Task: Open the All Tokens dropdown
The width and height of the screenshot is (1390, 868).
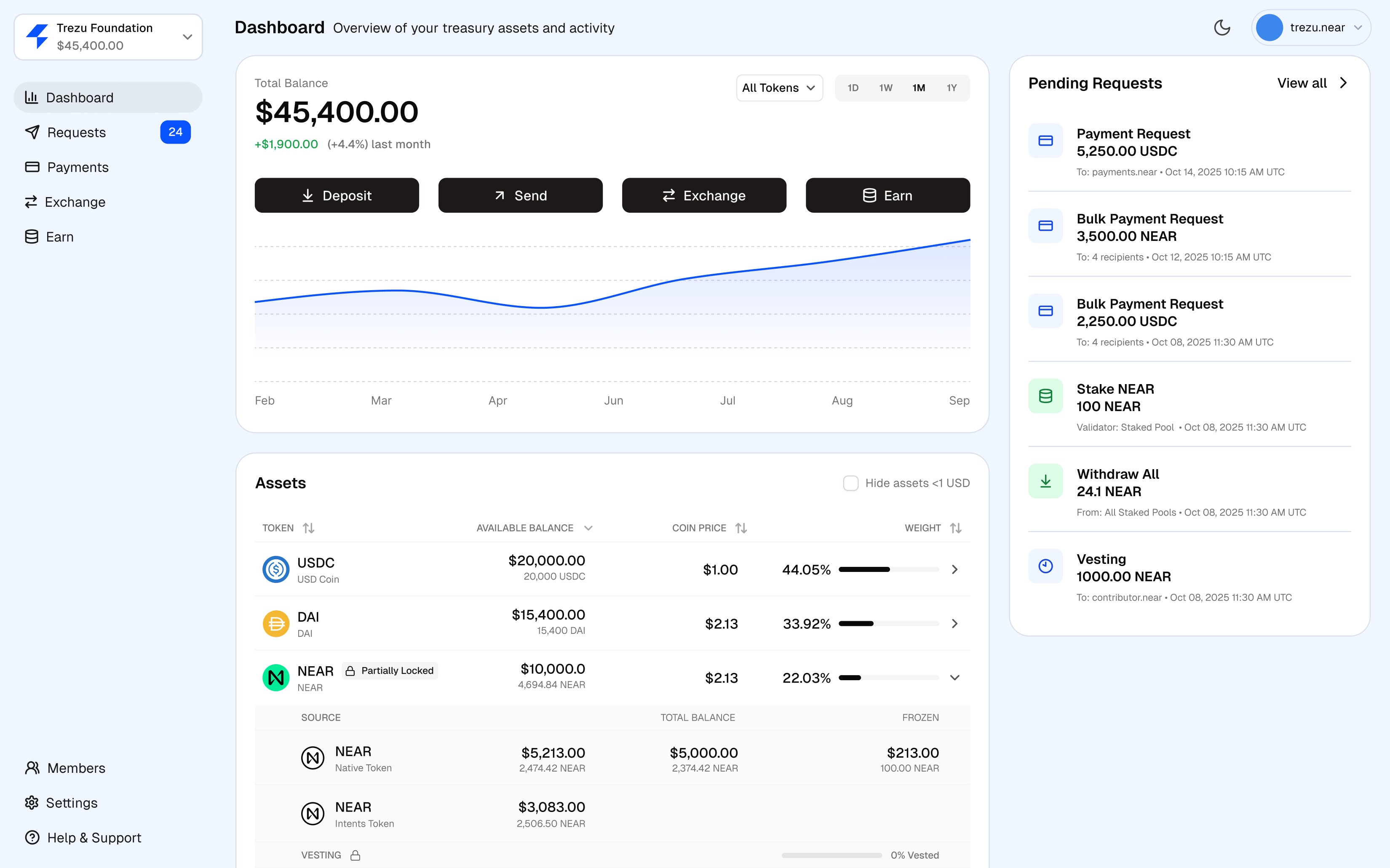Action: 779,87
